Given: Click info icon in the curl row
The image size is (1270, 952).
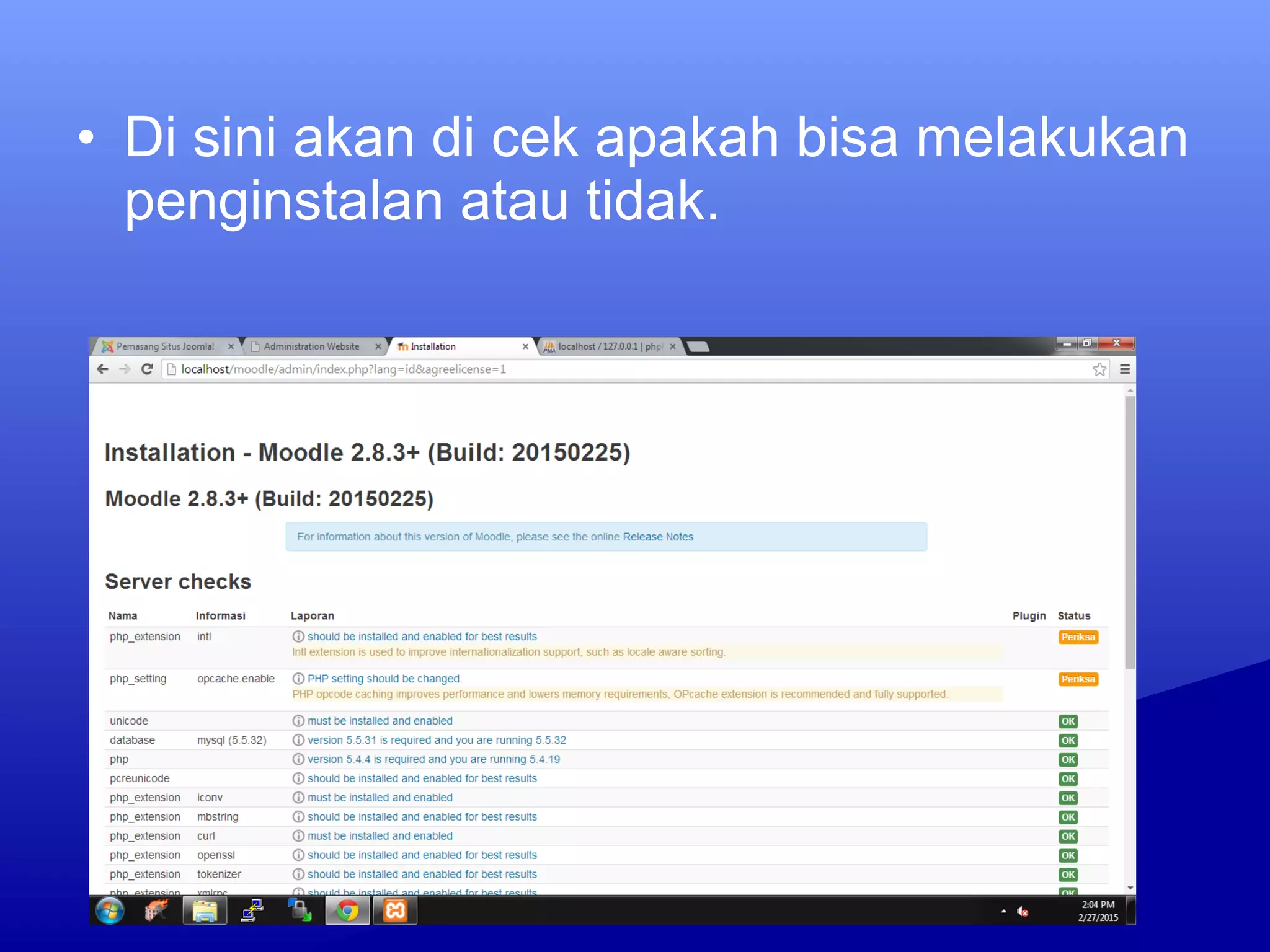Looking at the screenshot, I should (298, 836).
